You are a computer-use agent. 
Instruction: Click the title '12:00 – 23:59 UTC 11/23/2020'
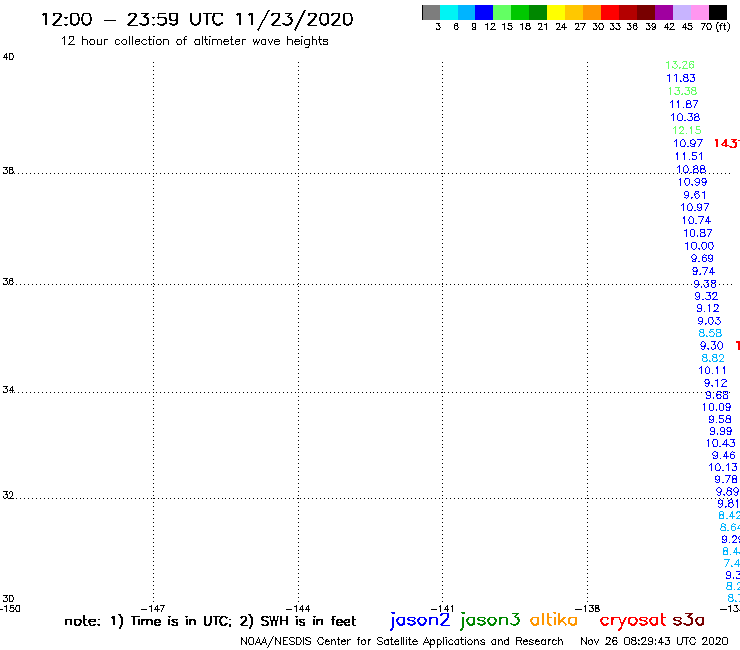point(197,19)
